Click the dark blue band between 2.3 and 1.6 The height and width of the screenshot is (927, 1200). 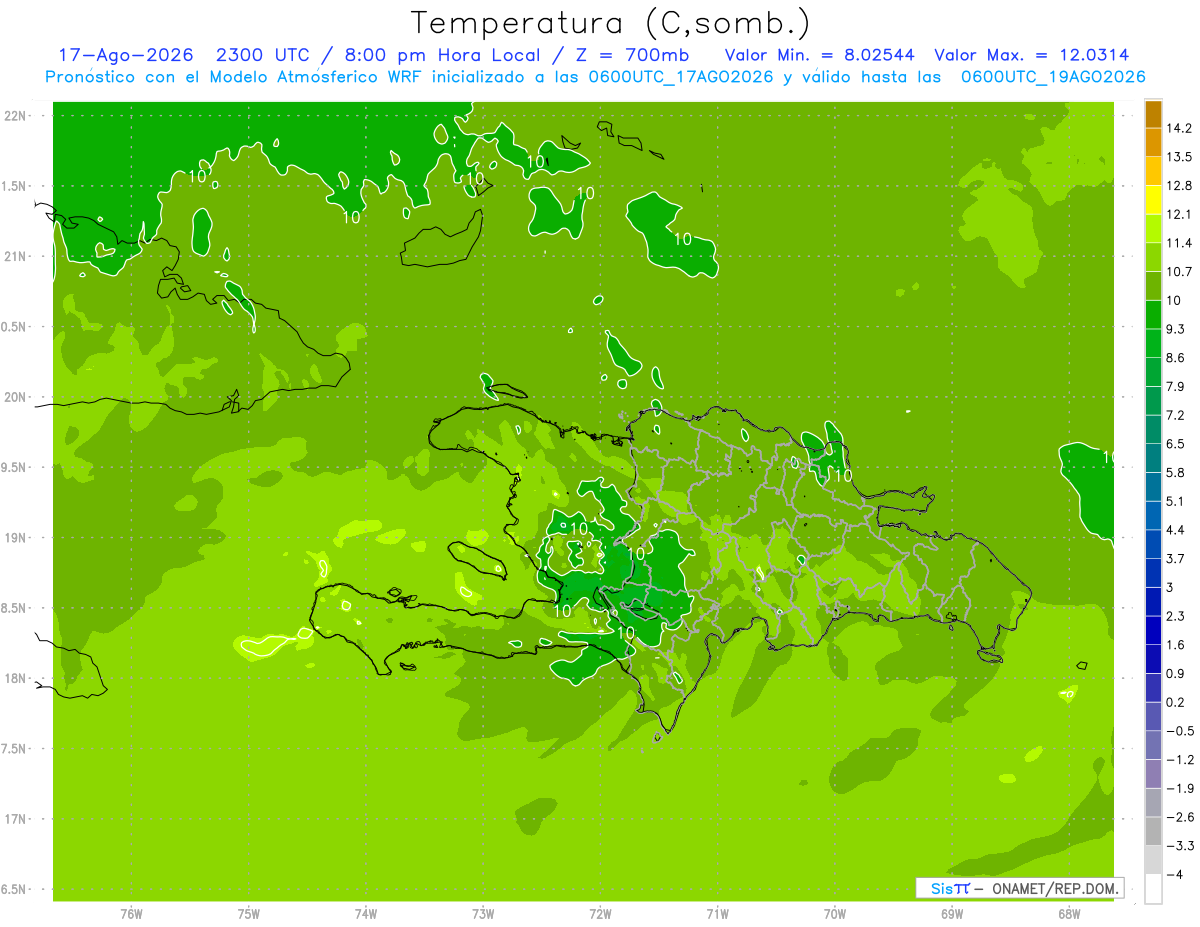1153,630
